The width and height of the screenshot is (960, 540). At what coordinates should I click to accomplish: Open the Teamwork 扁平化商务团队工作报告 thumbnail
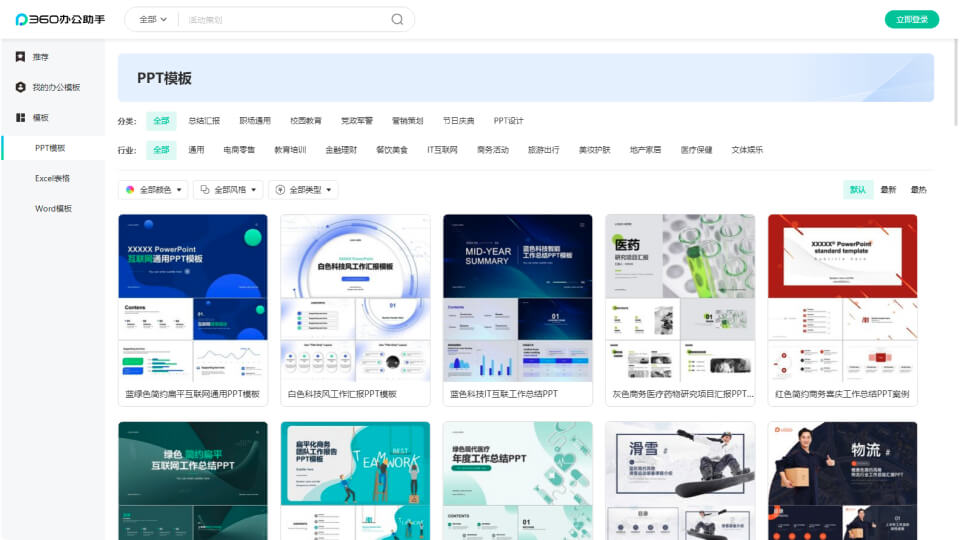[355, 481]
